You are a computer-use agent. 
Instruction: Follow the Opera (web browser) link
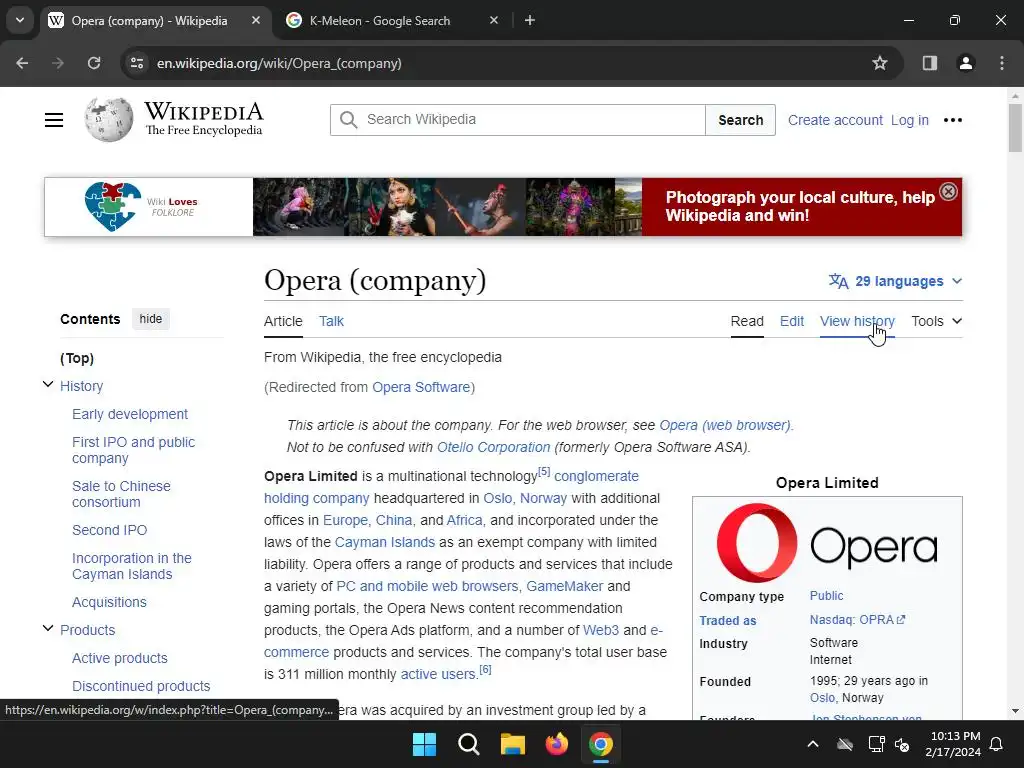coord(725,425)
